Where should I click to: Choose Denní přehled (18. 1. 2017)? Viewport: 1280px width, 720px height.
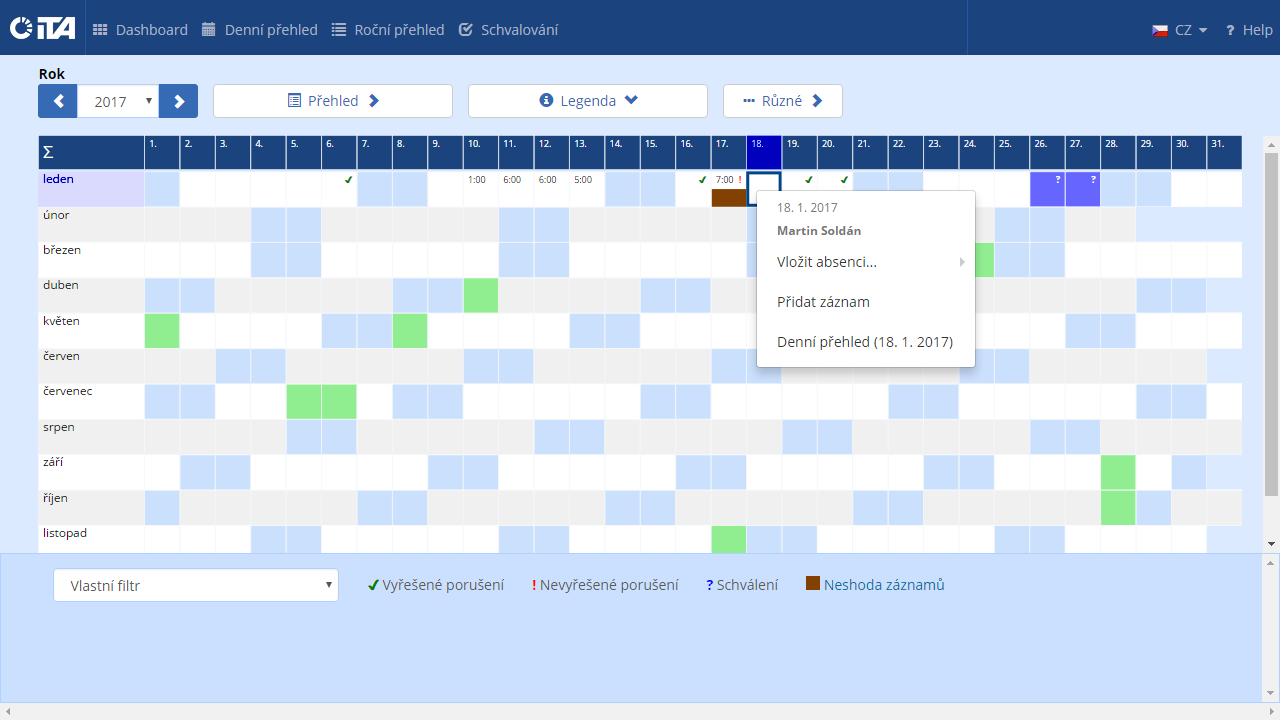click(x=865, y=342)
